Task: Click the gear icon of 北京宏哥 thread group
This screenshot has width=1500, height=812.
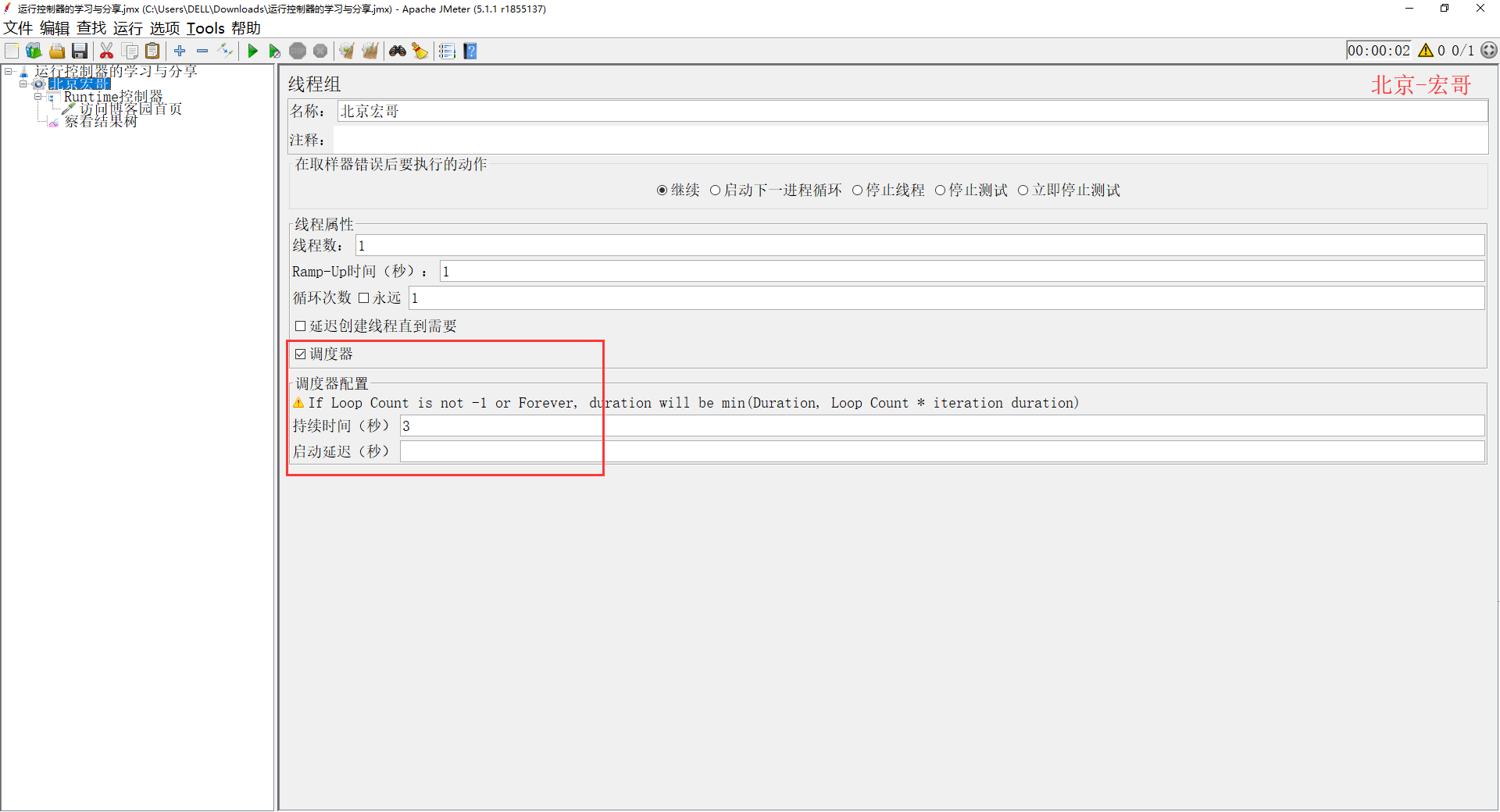Action: [x=38, y=84]
